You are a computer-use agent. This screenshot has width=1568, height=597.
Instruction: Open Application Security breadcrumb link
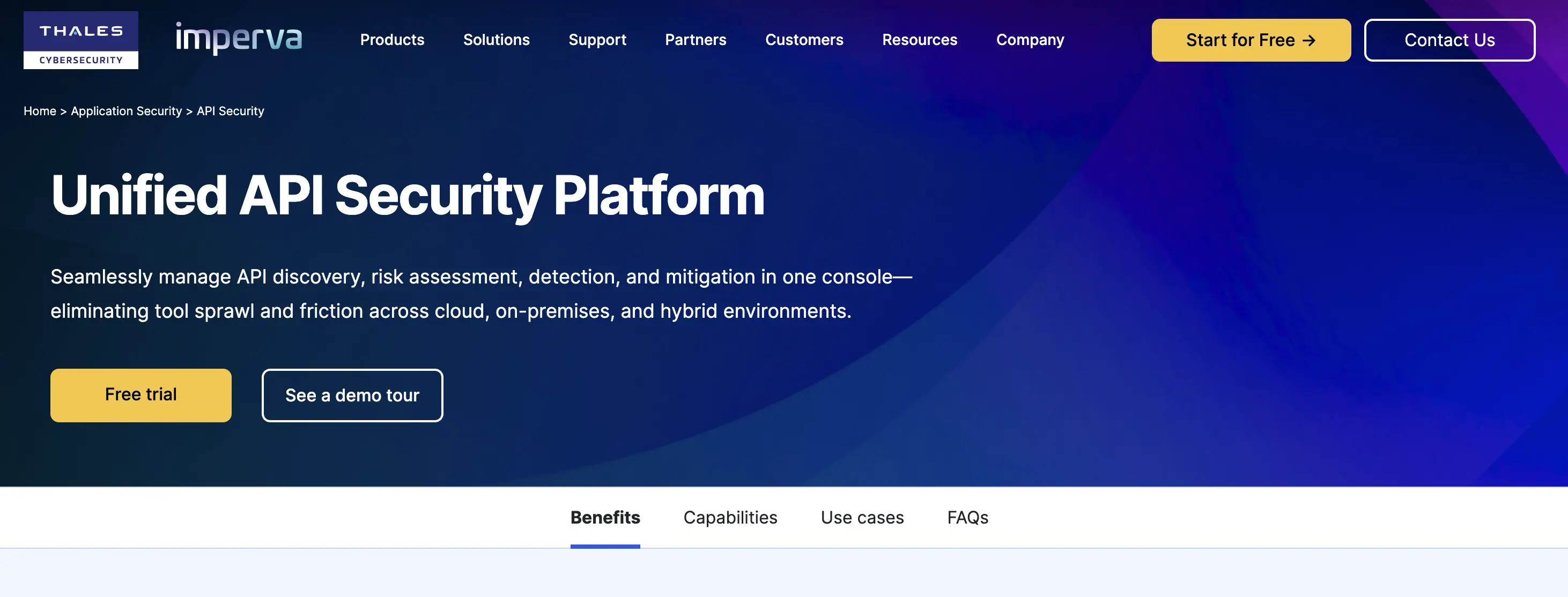(127, 111)
